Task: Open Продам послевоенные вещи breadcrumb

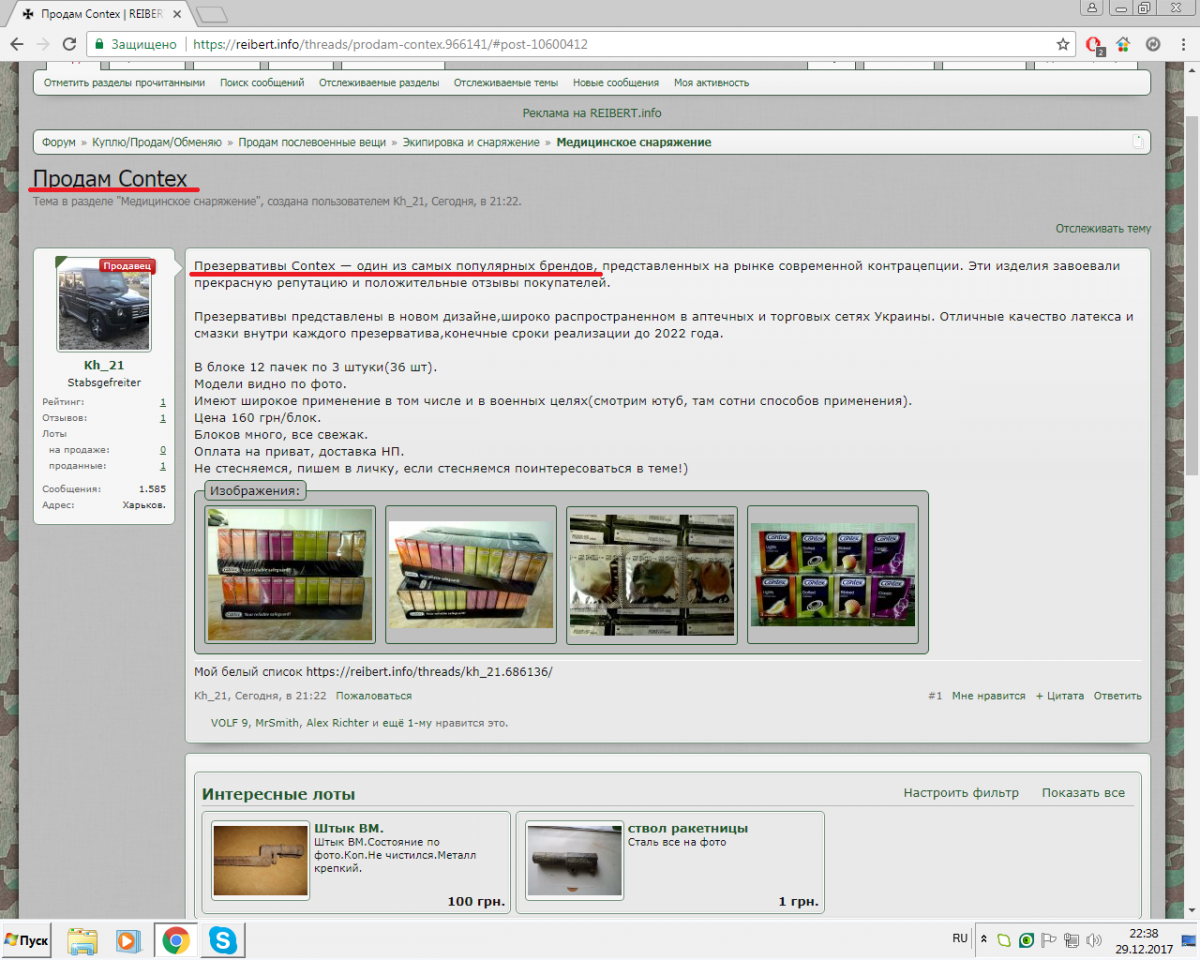Action: click(x=312, y=142)
